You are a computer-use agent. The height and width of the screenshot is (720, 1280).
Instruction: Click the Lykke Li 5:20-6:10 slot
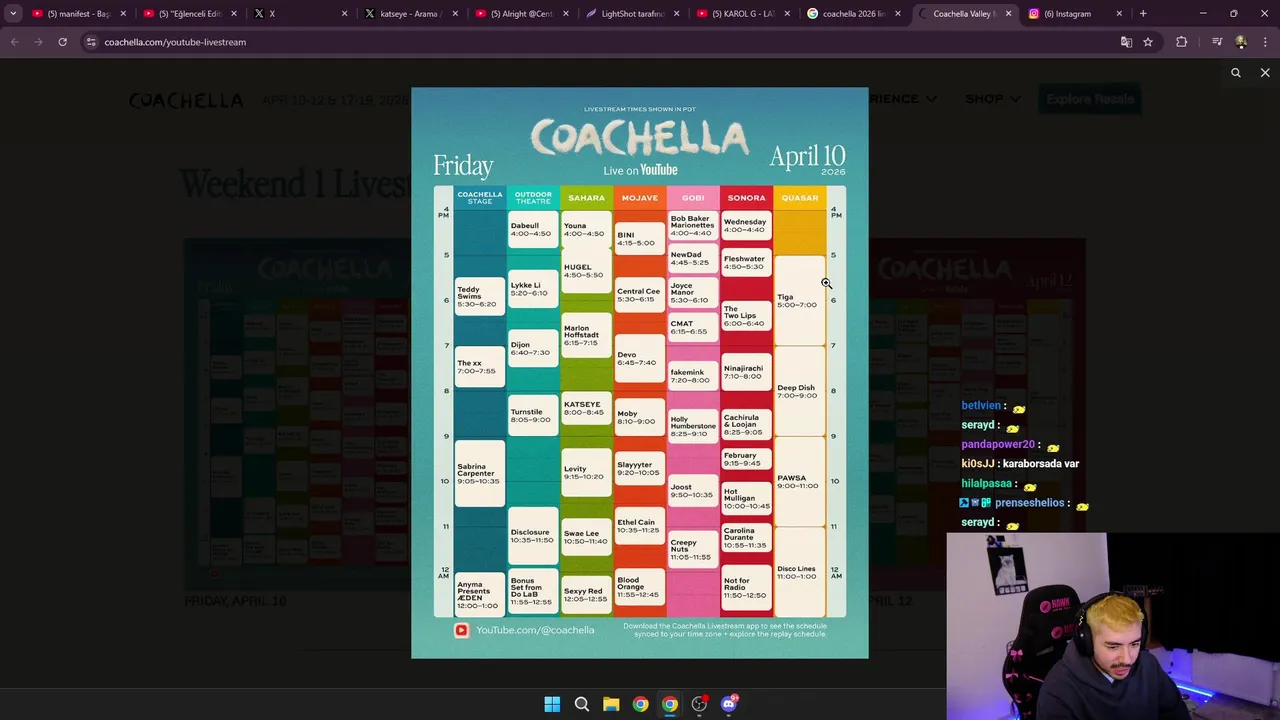tap(533, 289)
